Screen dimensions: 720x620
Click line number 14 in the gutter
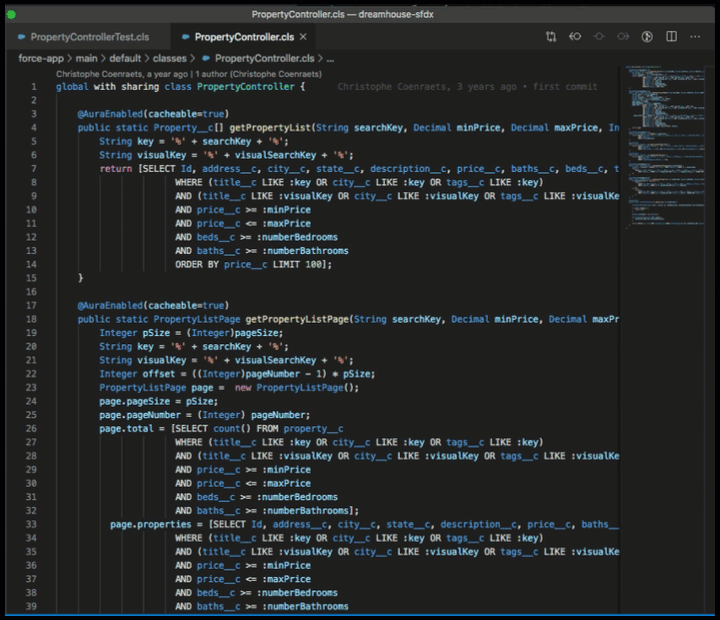click(x=31, y=265)
